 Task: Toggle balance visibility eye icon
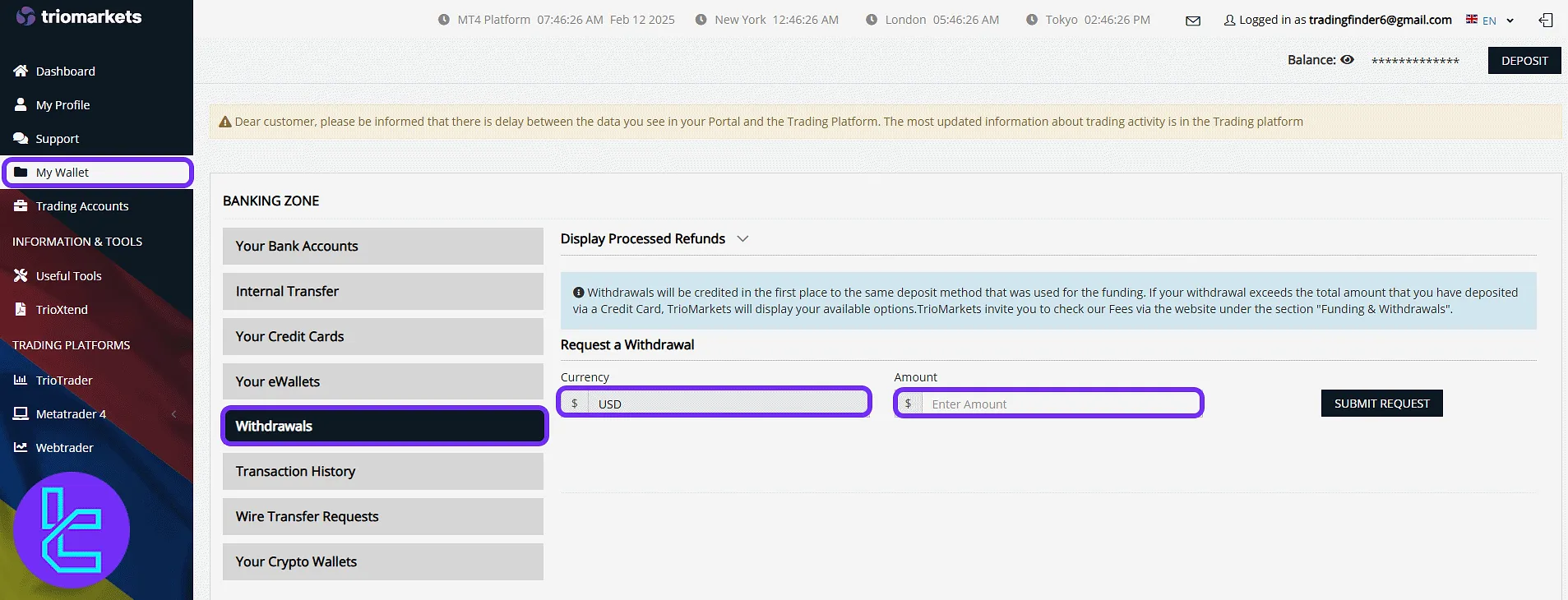point(1347,60)
